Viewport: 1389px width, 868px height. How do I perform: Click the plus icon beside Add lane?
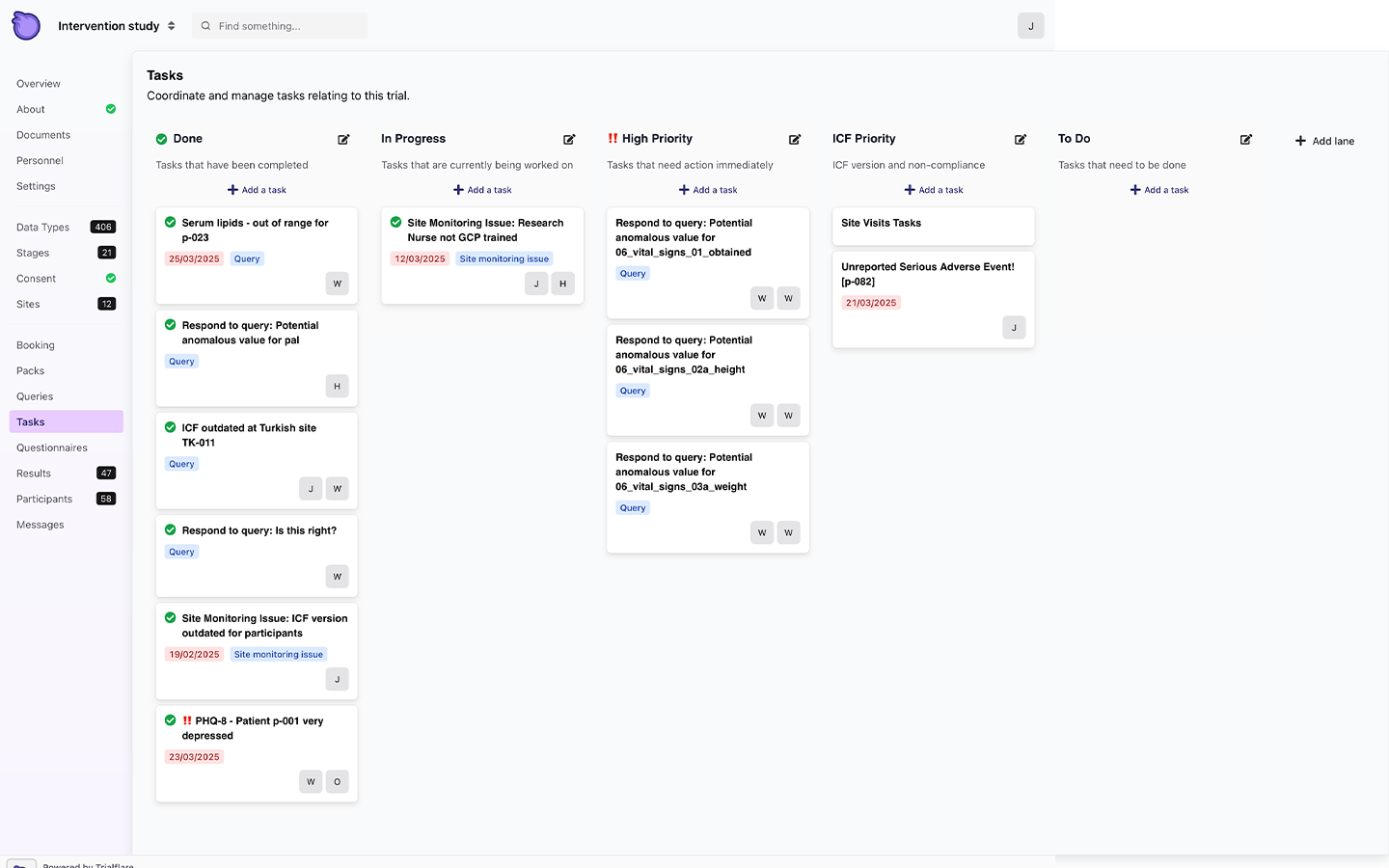pos(1300,141)
